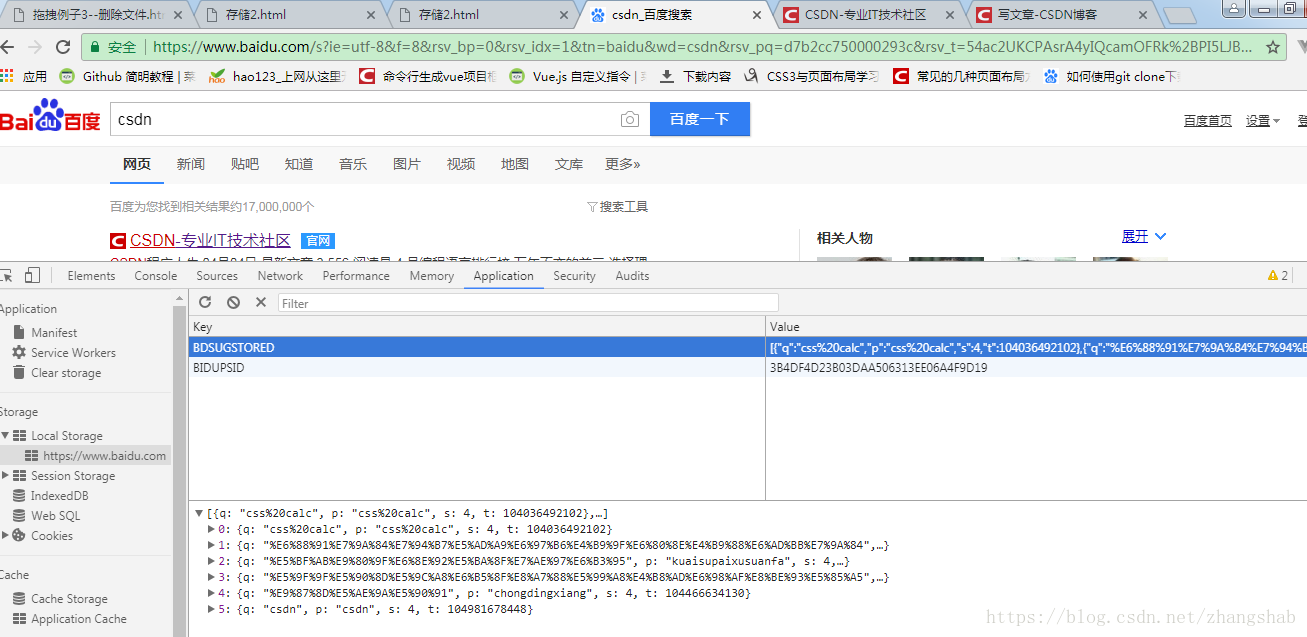Expand JSON entry 5 csdn
The width and height of the screenshot is (1307, 637).
click(x=211, y=609)
